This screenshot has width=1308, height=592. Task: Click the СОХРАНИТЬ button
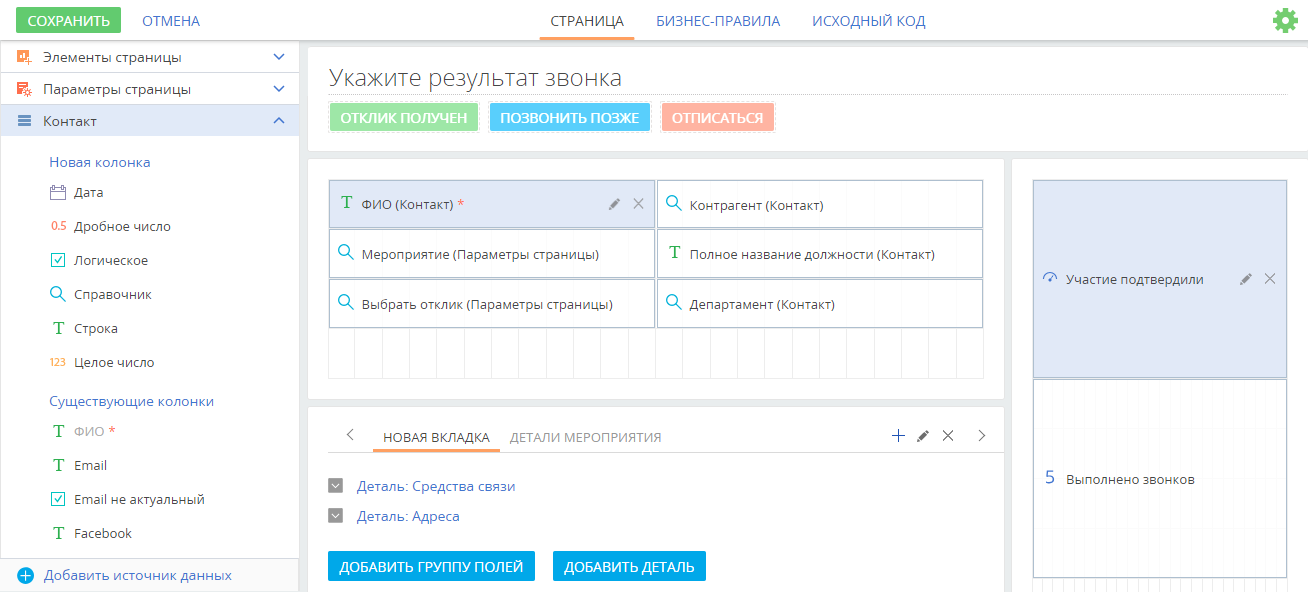68,20
